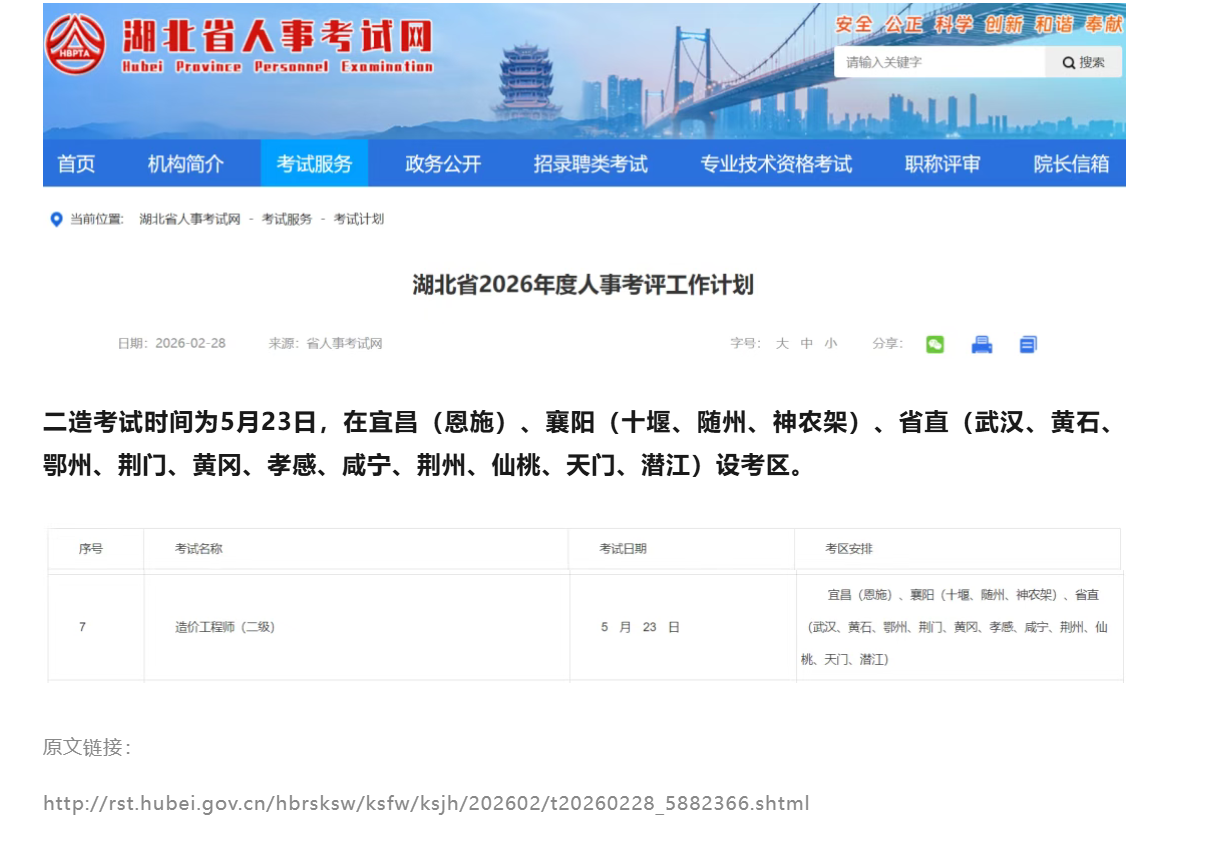Click the breadcrumb location pin icon

click(x=55, y=218)
